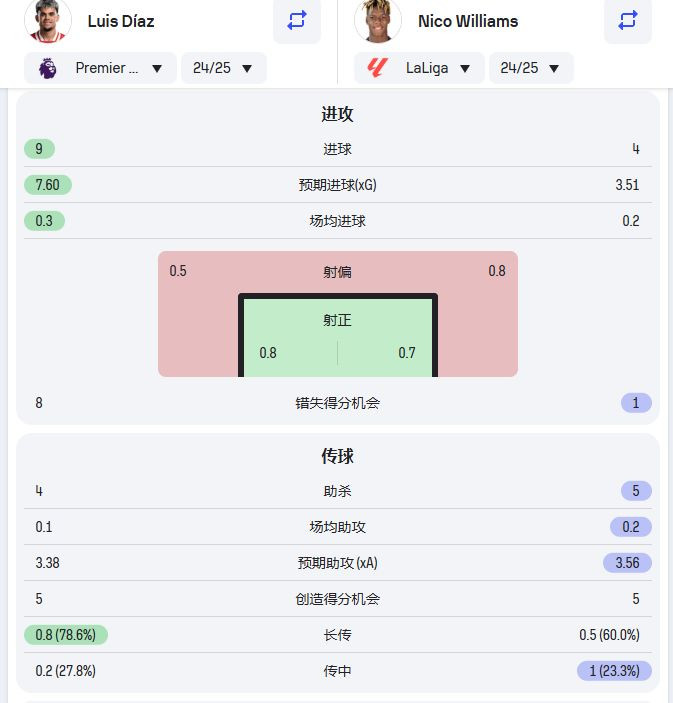Click the 错失得分机会 stat row label
This screenshot has height=703, width=673.
[x=337, y=403]
